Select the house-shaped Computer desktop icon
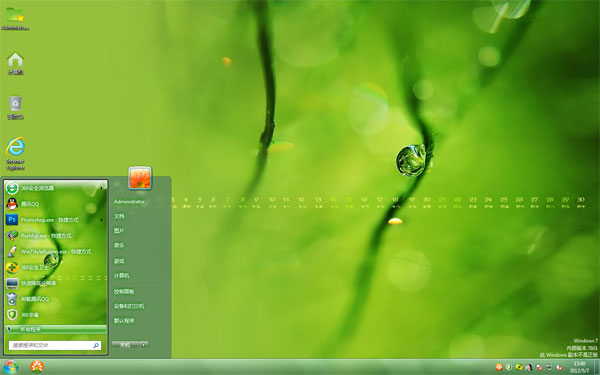600x375 pixels. (x=15, y=63)
